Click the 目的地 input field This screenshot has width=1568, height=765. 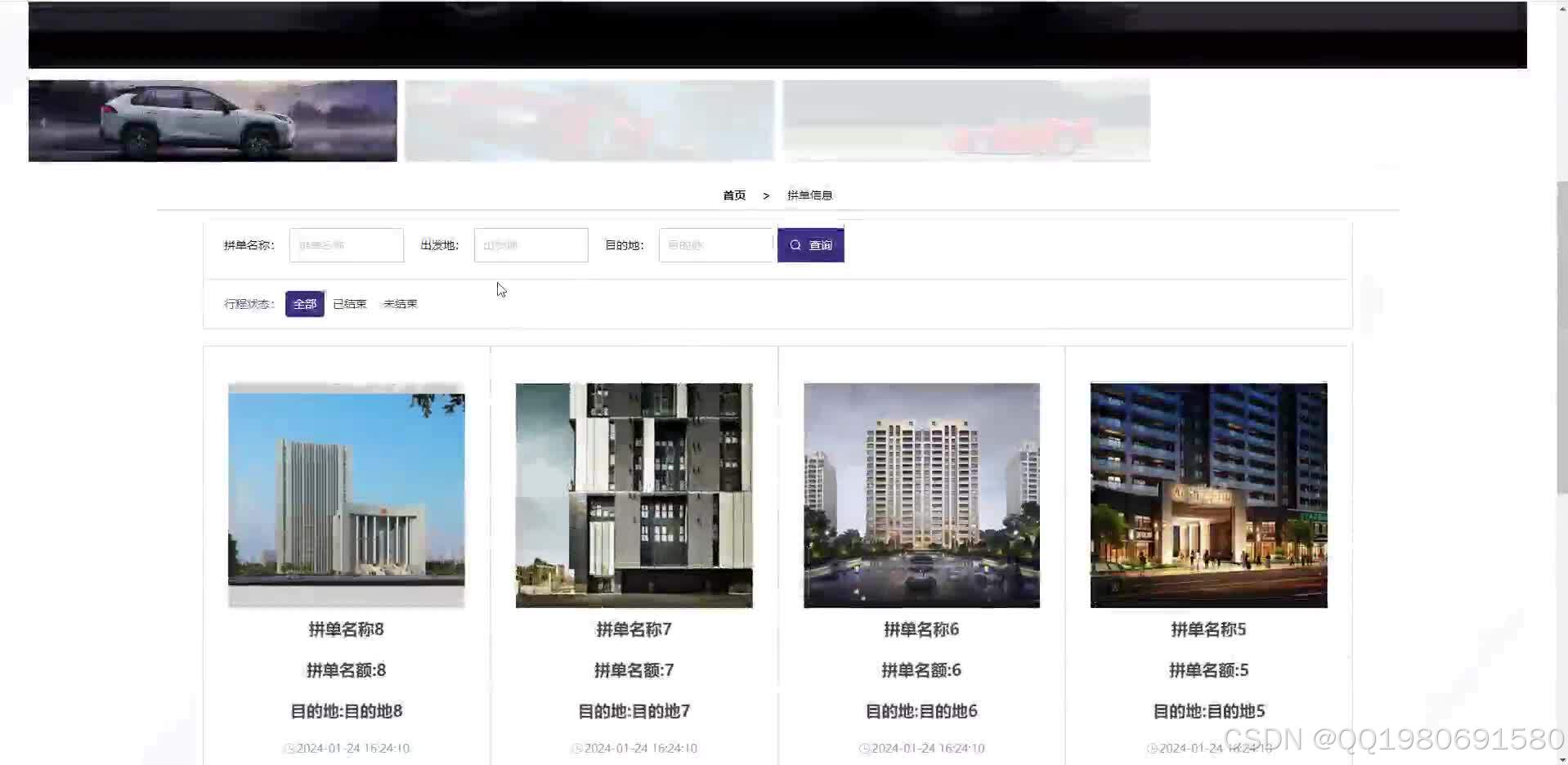(715, 244)
